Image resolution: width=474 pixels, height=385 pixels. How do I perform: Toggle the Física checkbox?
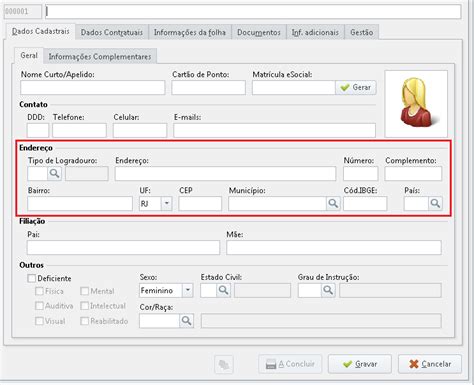39,291
